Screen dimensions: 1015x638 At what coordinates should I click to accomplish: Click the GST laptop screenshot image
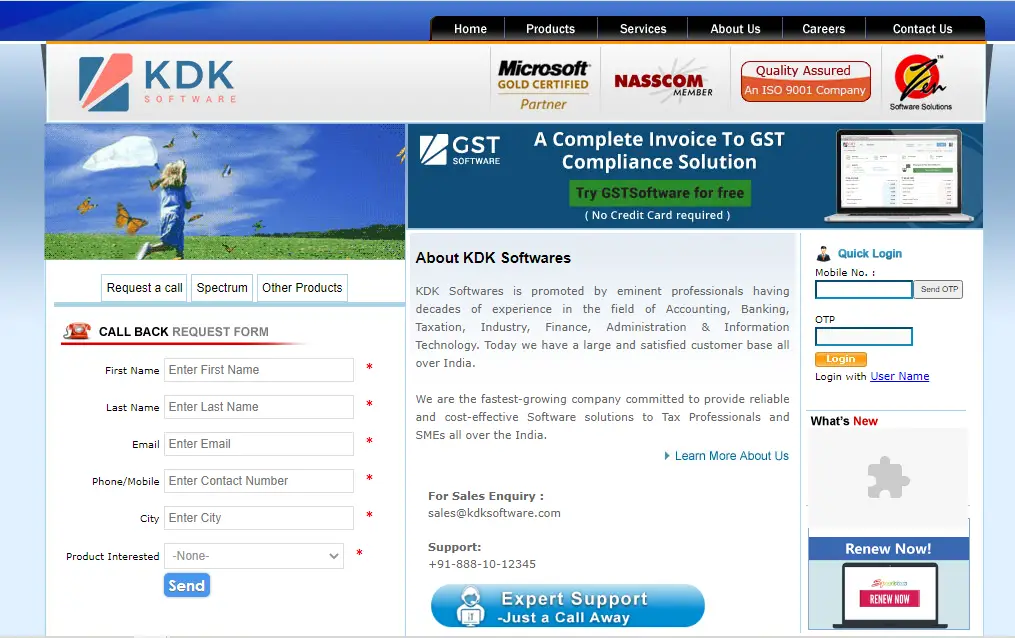coord(898,176)
